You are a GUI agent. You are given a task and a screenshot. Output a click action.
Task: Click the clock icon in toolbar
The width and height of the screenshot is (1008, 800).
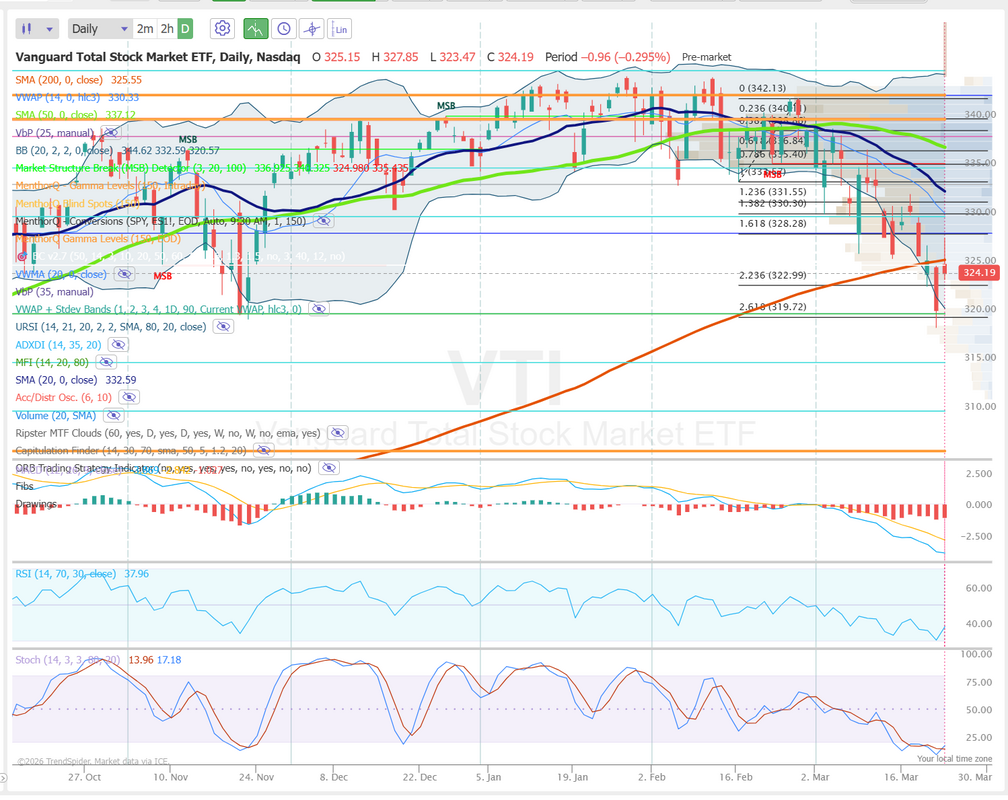284,29
